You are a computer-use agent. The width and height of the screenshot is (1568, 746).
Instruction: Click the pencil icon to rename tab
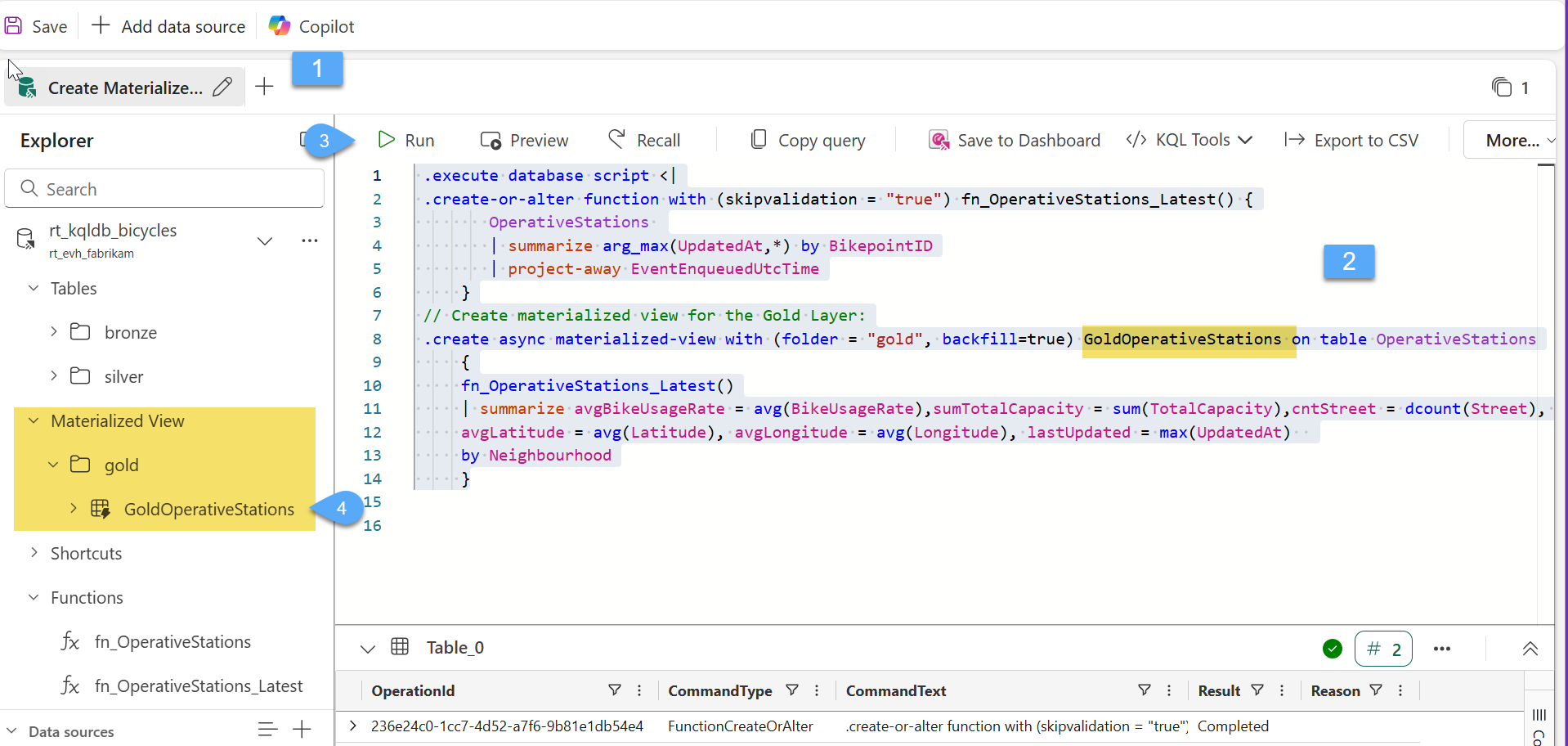pyautogui.click(x=222, y=88)
